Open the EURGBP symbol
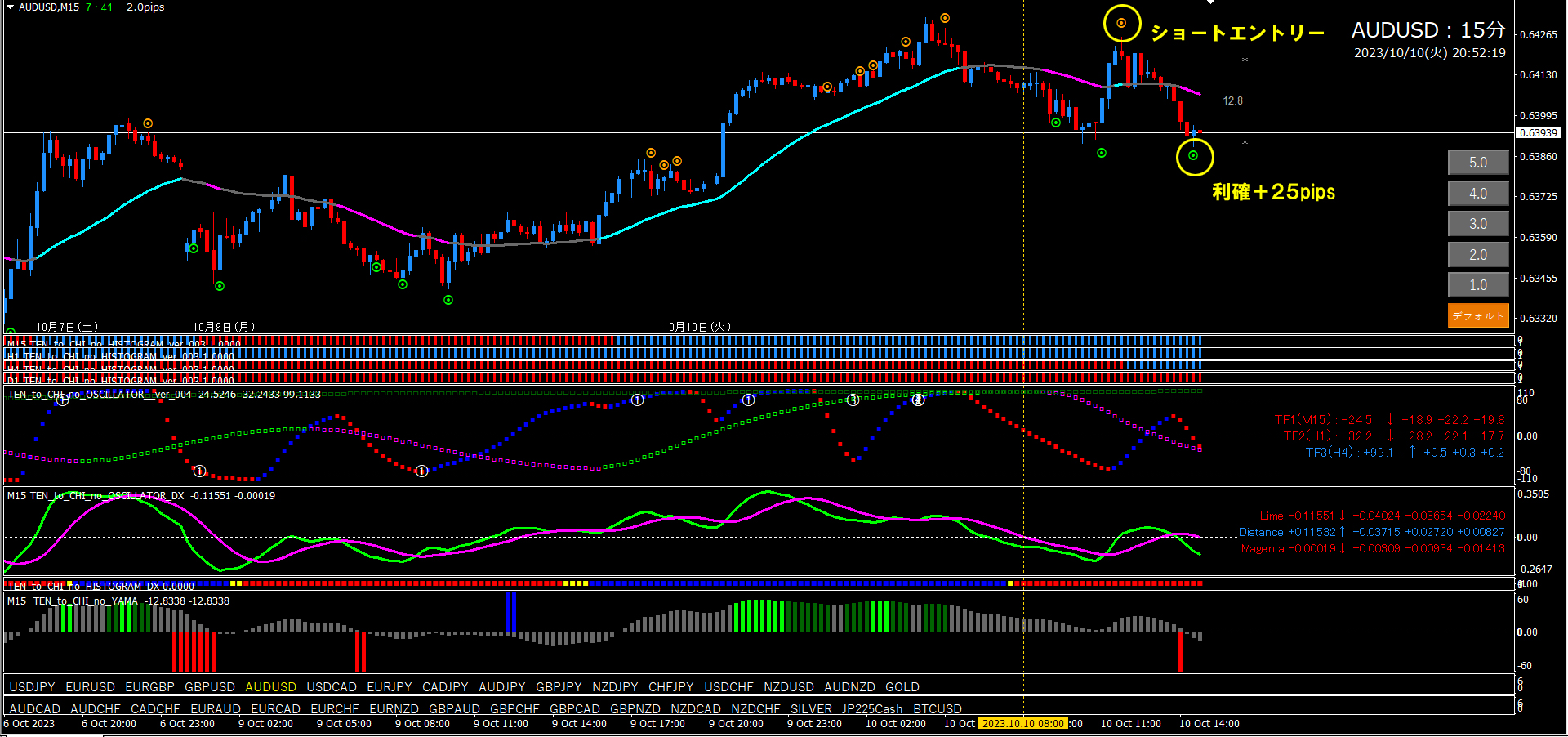The width and height of the screenshot is (1568, 737). coord(149,687)
